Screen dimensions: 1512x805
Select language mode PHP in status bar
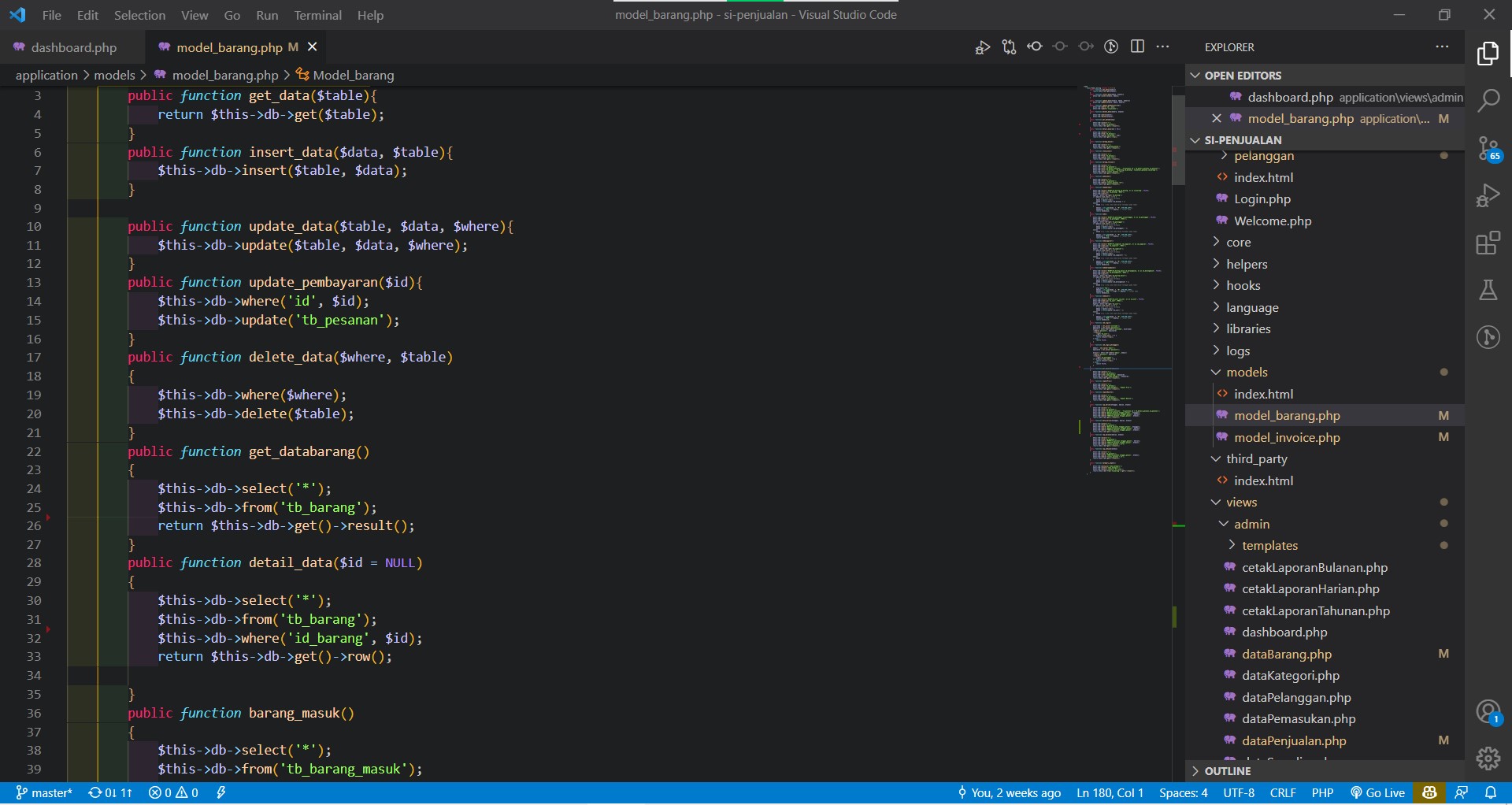point(1322,793)
